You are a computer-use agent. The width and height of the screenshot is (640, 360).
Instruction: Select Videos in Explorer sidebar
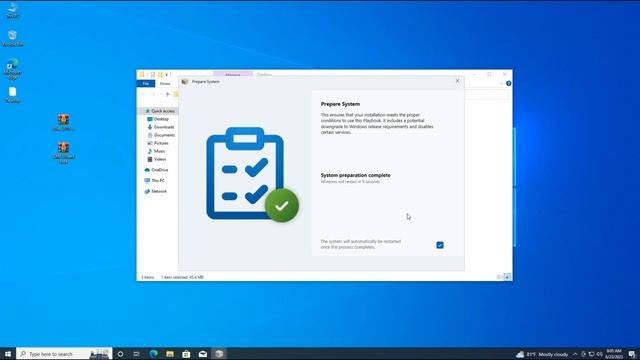coord(157,159)
